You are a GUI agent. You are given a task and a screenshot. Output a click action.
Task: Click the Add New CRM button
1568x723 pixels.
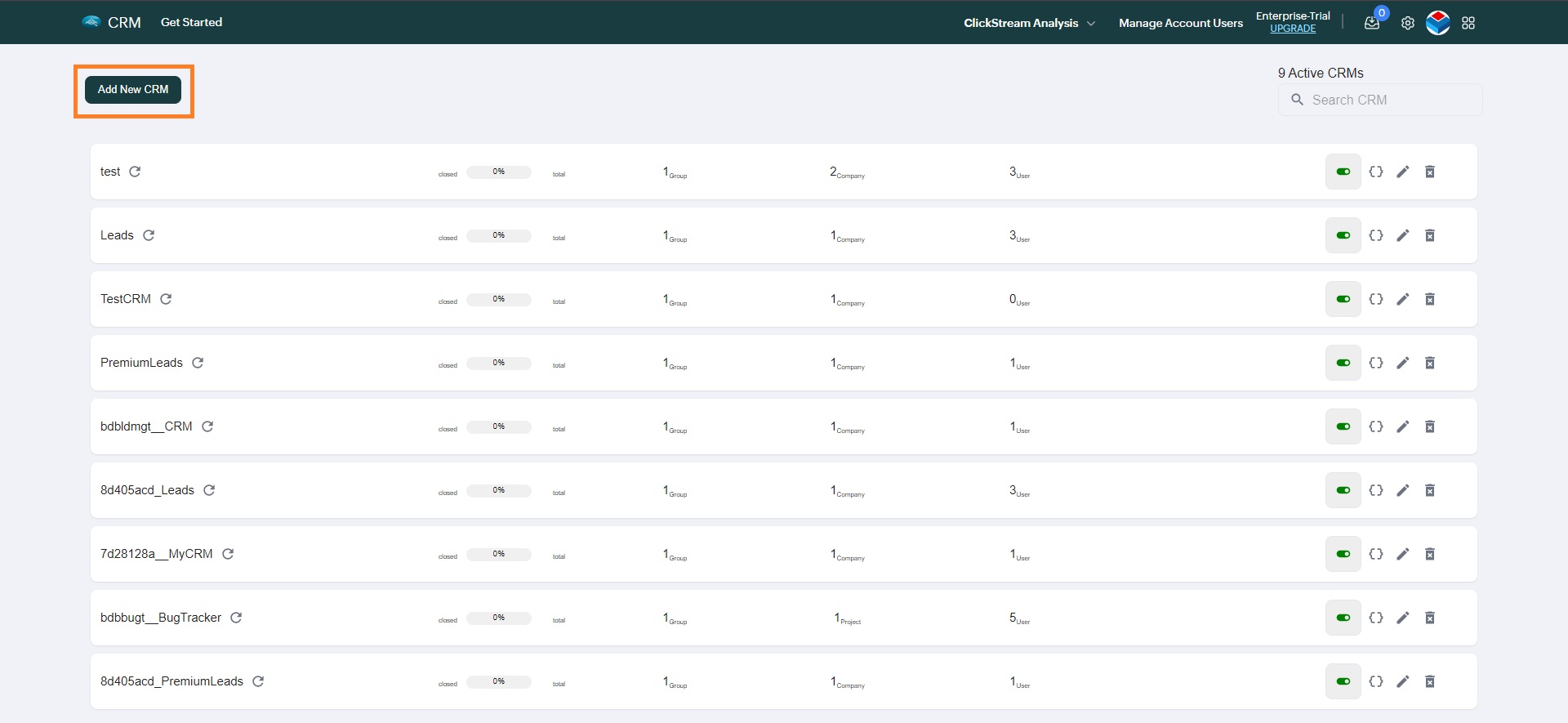click(x=133, y=90)
